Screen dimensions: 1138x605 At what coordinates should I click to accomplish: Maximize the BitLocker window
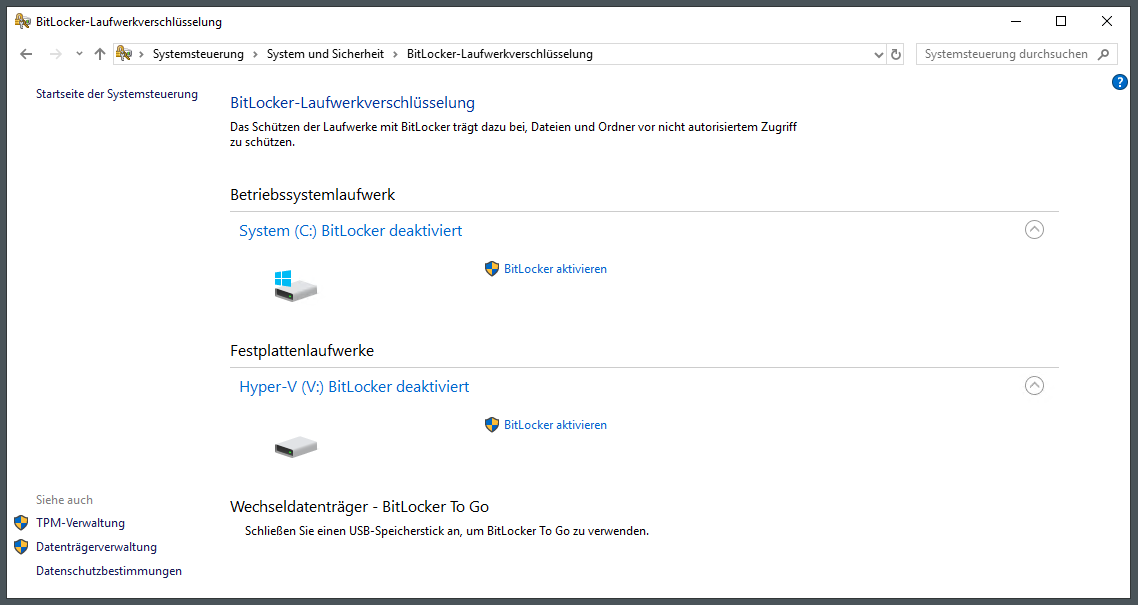pyautogui.click(x=1061, y=21)
